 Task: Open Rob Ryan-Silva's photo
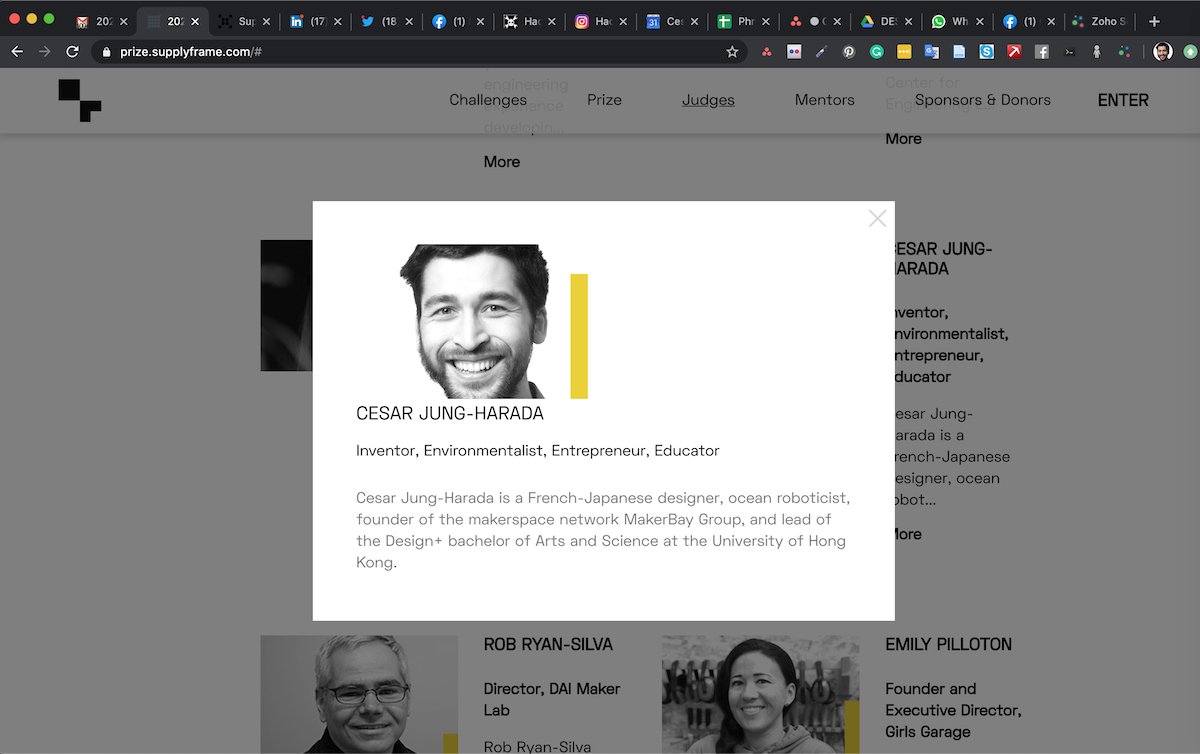[359, 694]
